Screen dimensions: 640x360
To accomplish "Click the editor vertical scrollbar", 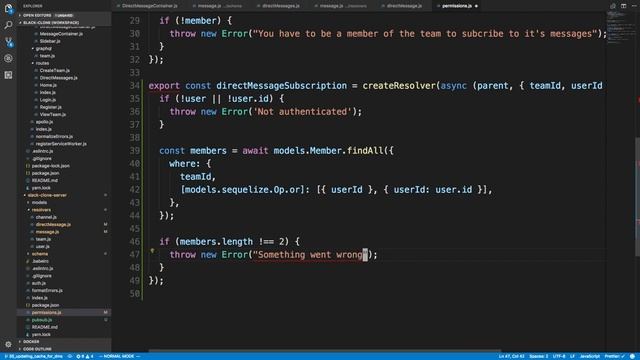I will [x=637, y=198].
